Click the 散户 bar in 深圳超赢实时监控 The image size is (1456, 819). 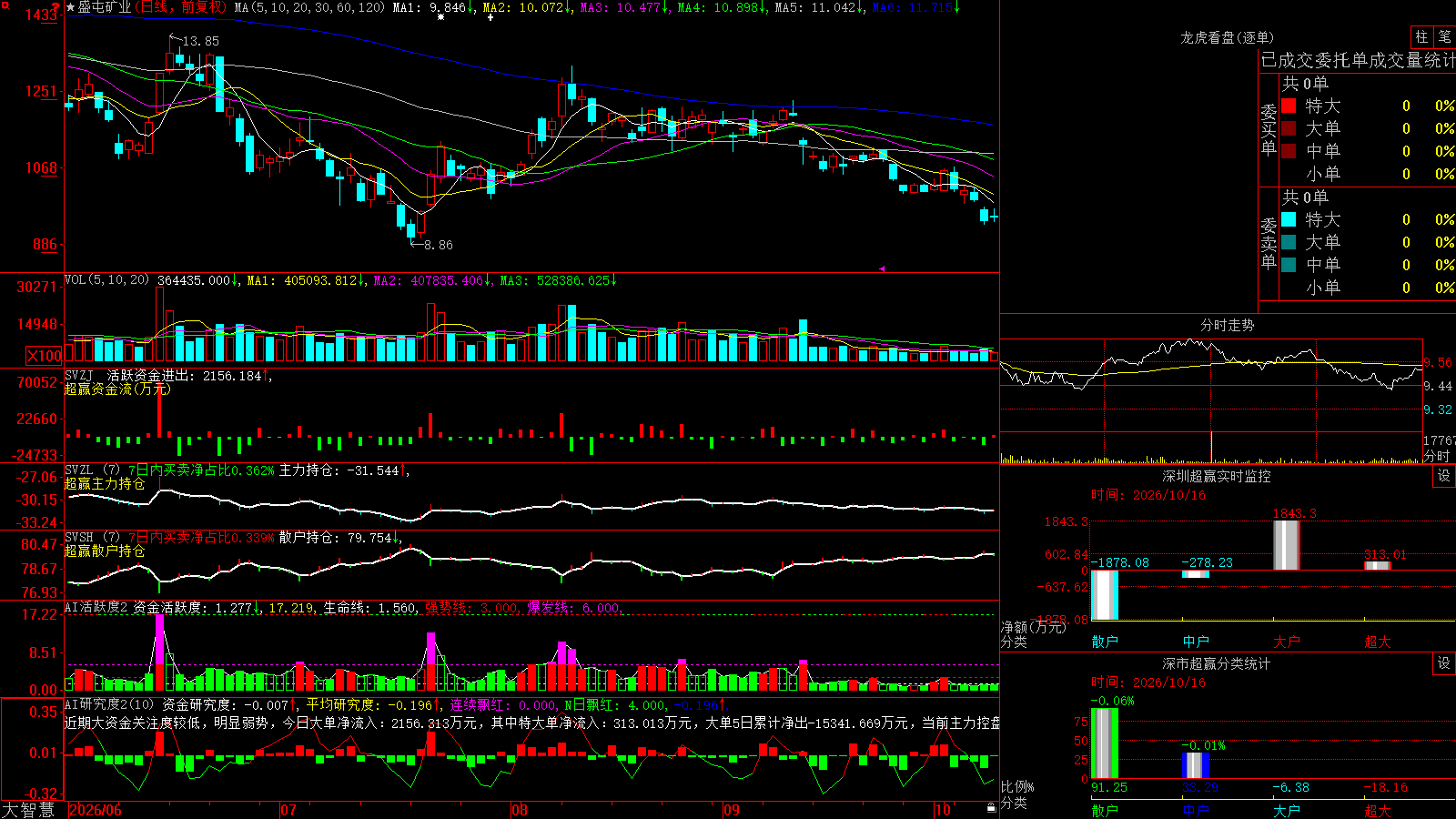click(1105, 595)
